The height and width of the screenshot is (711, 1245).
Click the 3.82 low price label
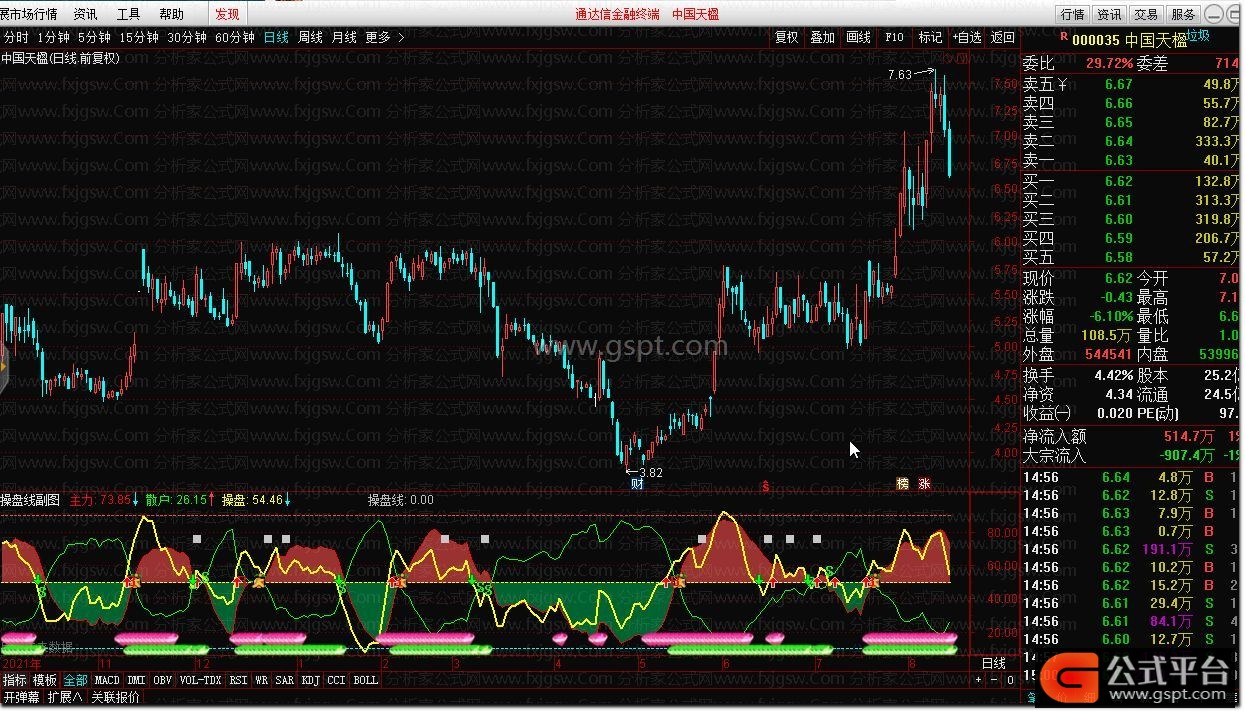650,472
